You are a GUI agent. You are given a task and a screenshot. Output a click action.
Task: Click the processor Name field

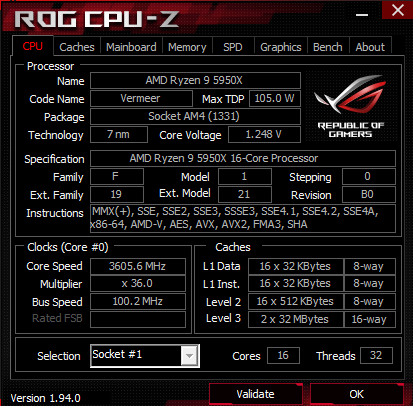point(195,80)
